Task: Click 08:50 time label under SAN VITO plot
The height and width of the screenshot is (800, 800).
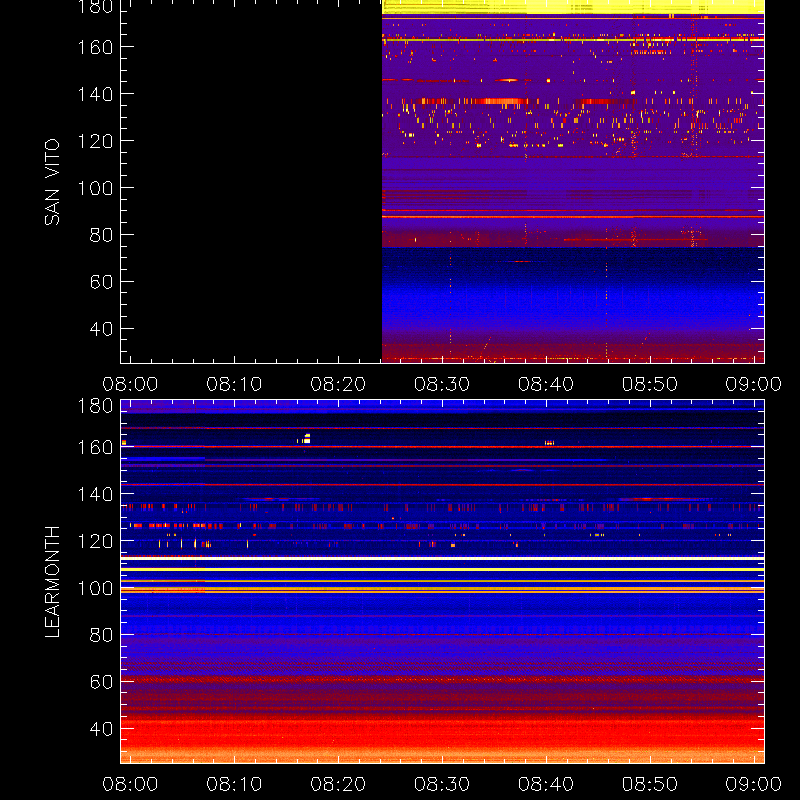Action: 649,384
